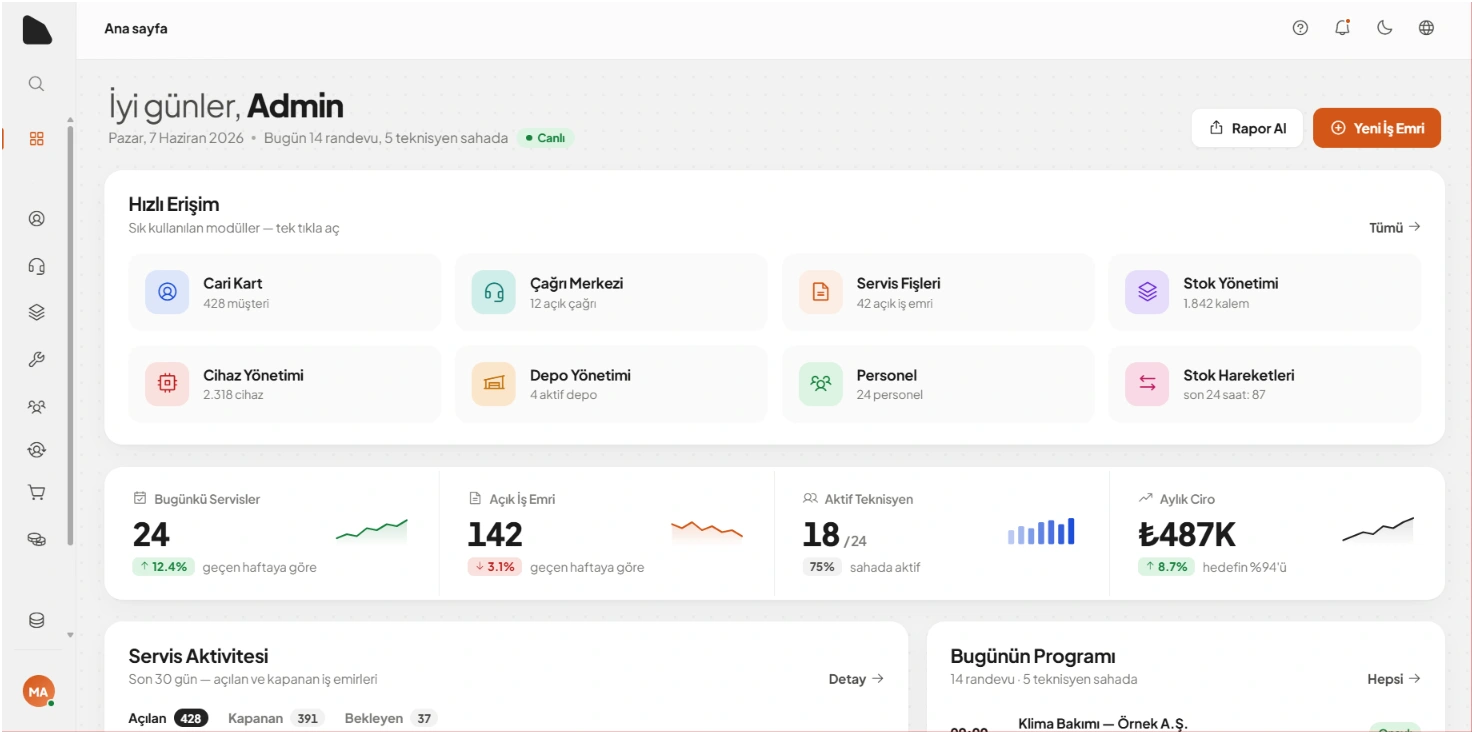1474x734 pixels.
Task: Toggle dark mode with moon icon
Action: tap(1384, 28)
